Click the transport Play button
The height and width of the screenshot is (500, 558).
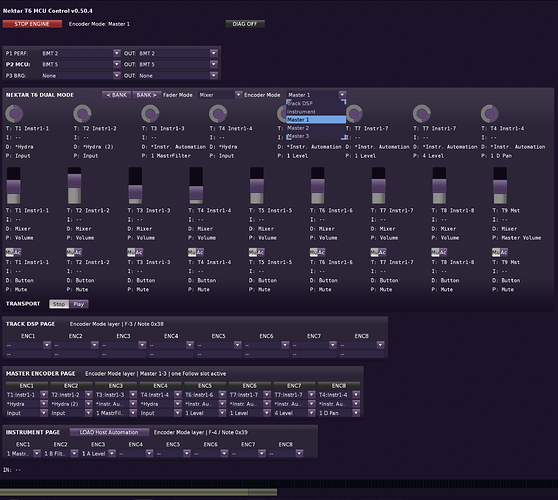tap(79, 304)
